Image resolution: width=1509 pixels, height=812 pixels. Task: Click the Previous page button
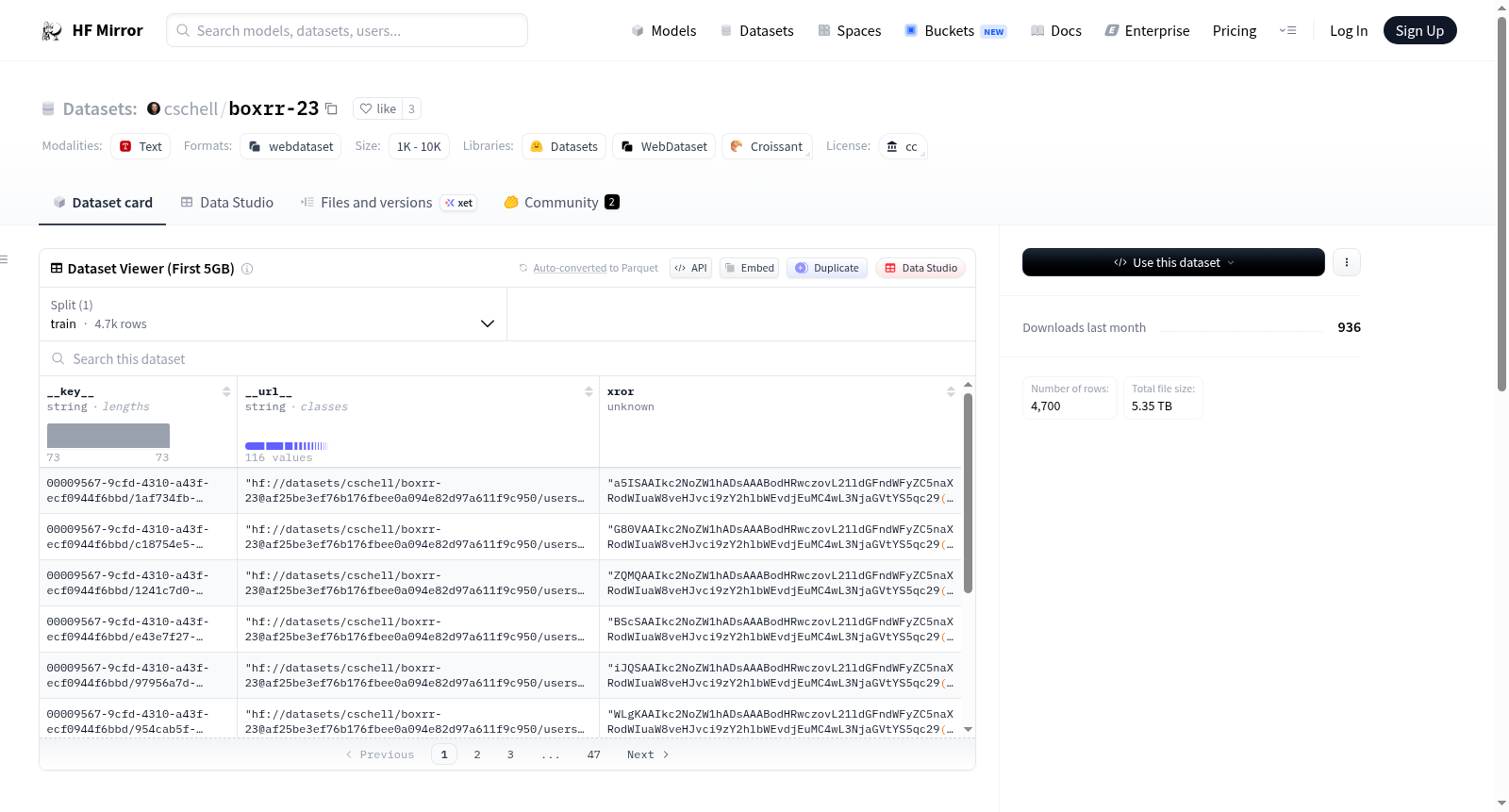[380, 754]
